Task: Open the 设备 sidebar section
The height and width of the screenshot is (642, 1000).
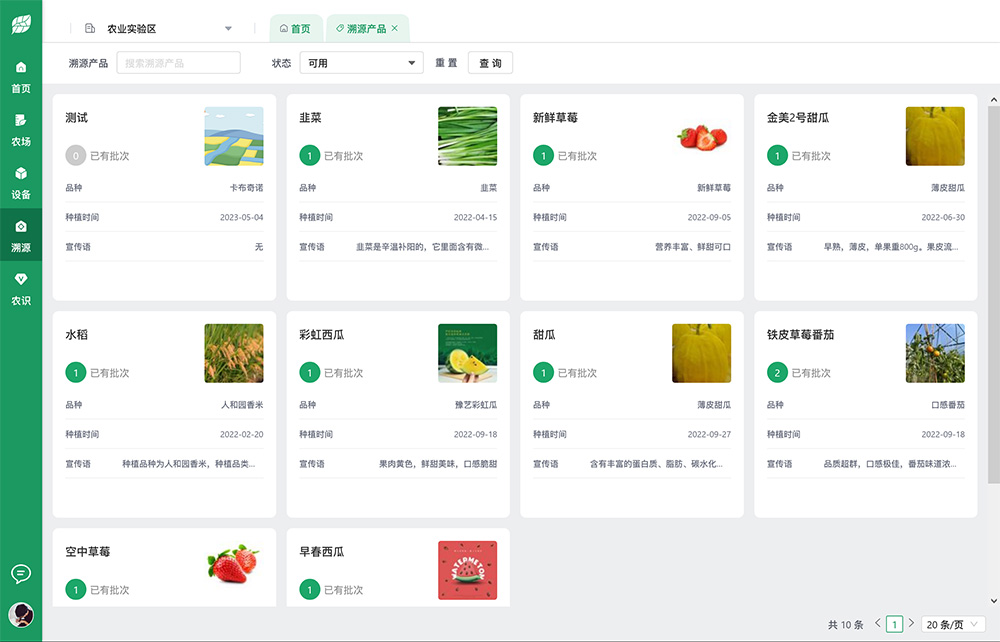Action: point(21,183)
